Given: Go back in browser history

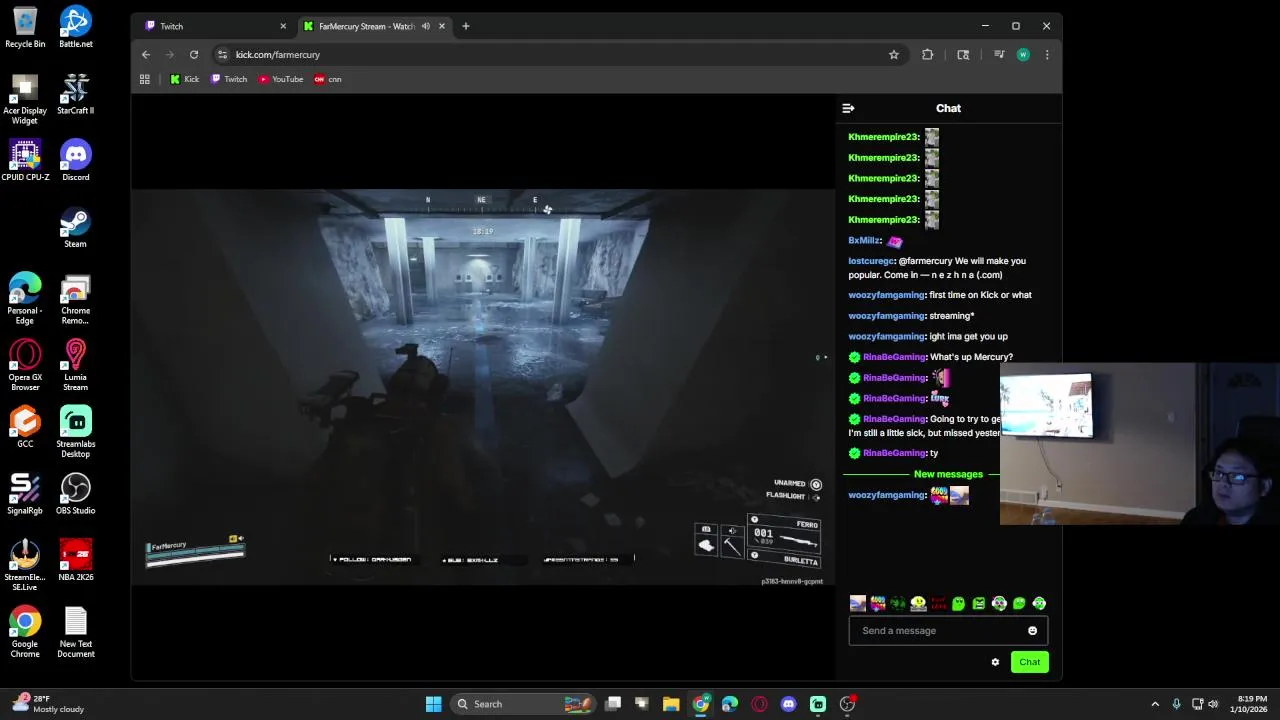Looking at the screenshot, I should (146, 55).
